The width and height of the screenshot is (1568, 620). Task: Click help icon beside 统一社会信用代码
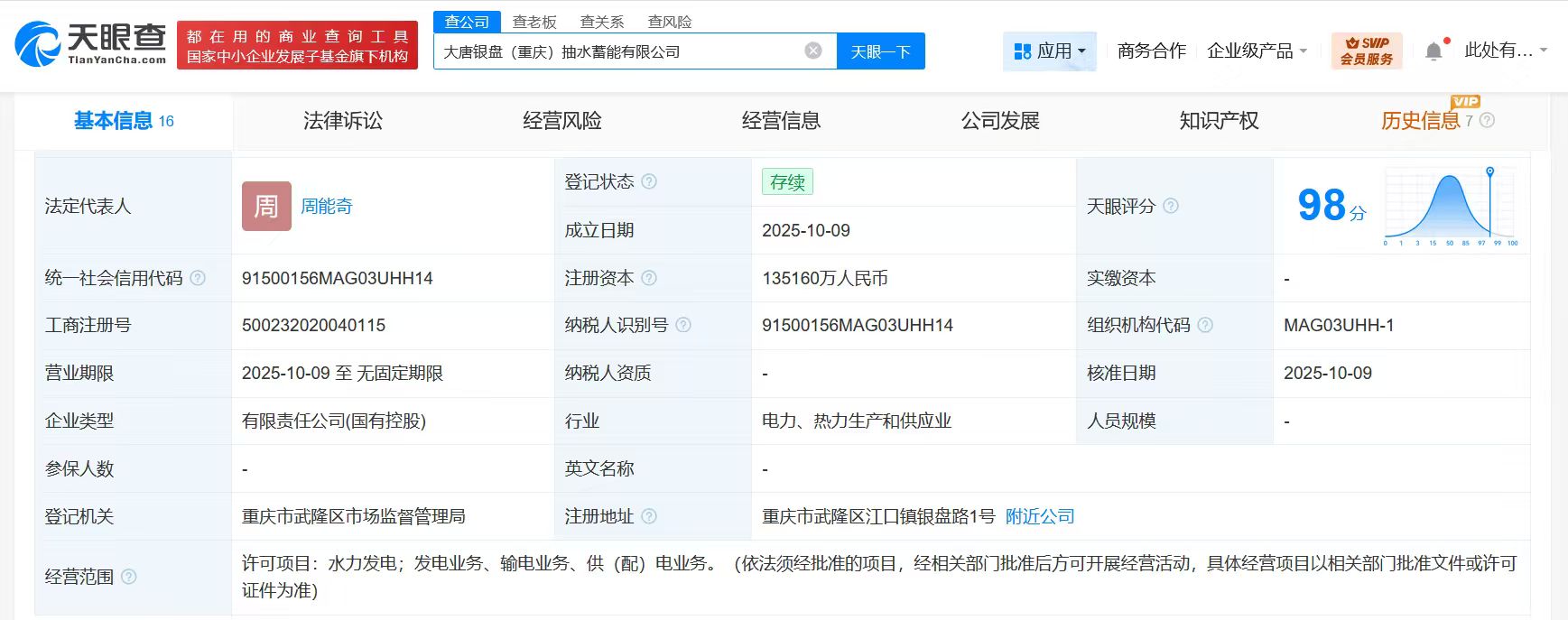tap(198, 278)
